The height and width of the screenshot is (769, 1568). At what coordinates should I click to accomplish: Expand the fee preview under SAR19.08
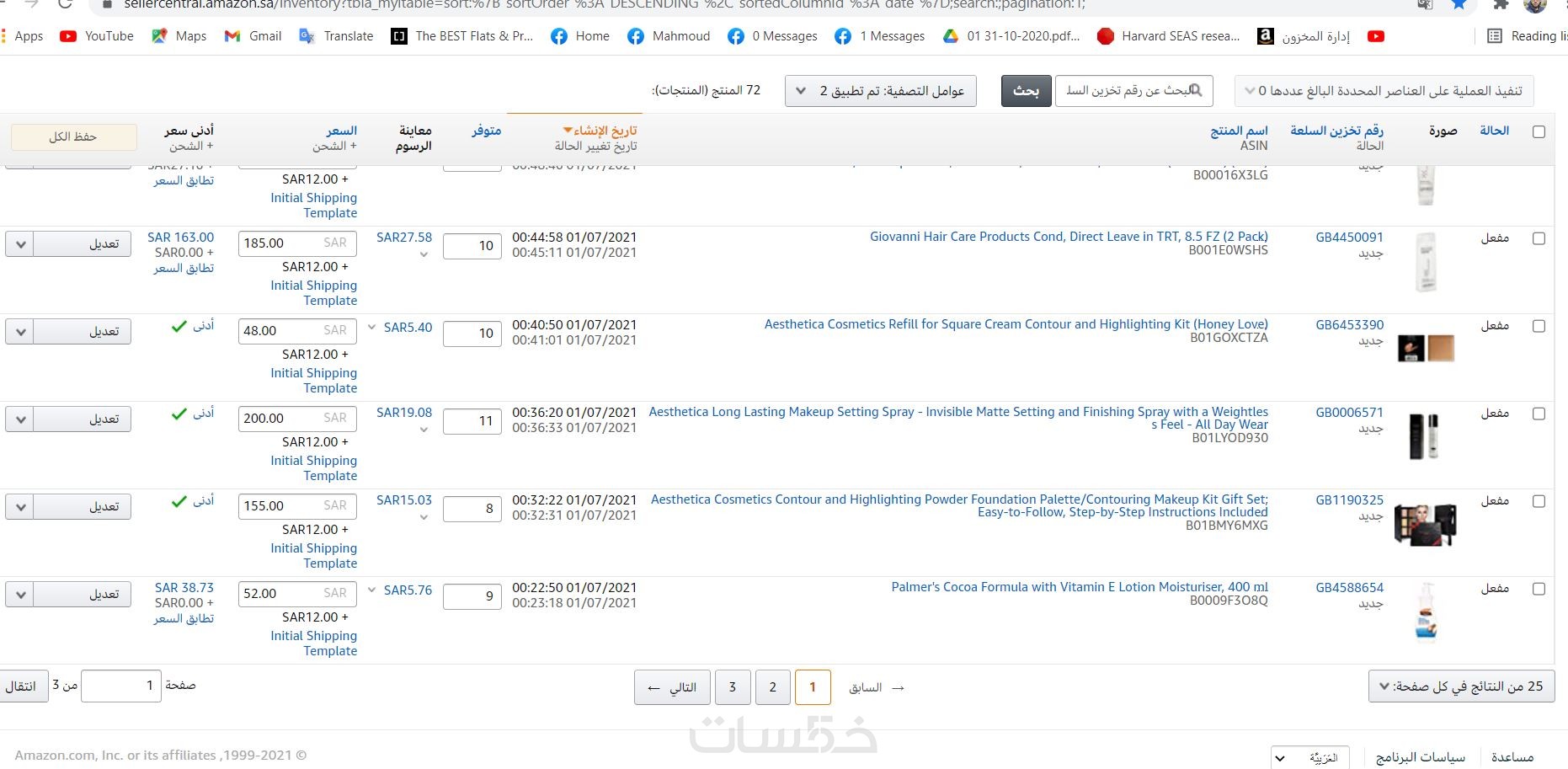point(424,430)
